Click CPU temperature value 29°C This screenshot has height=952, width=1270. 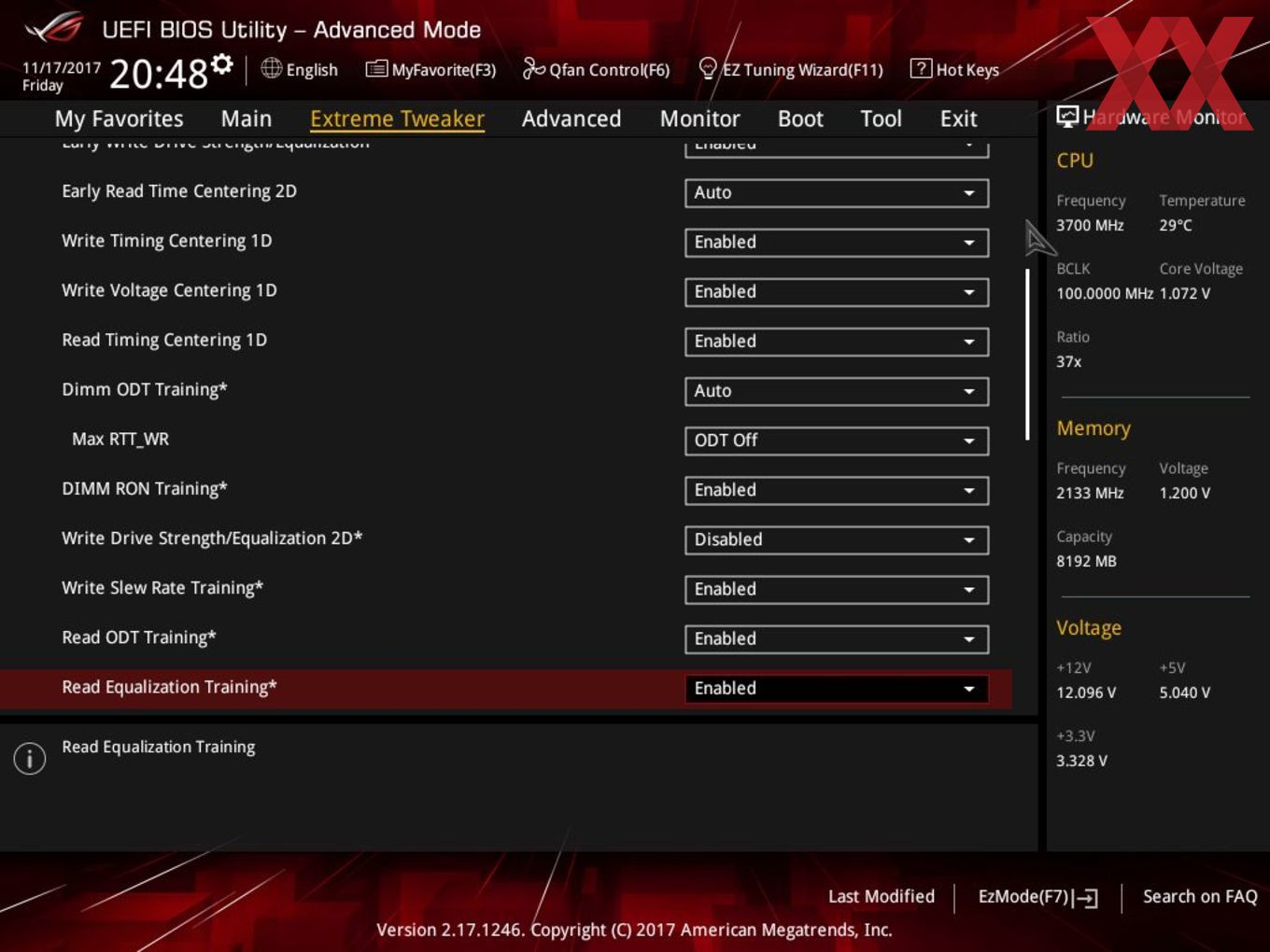click(1176, 225)
